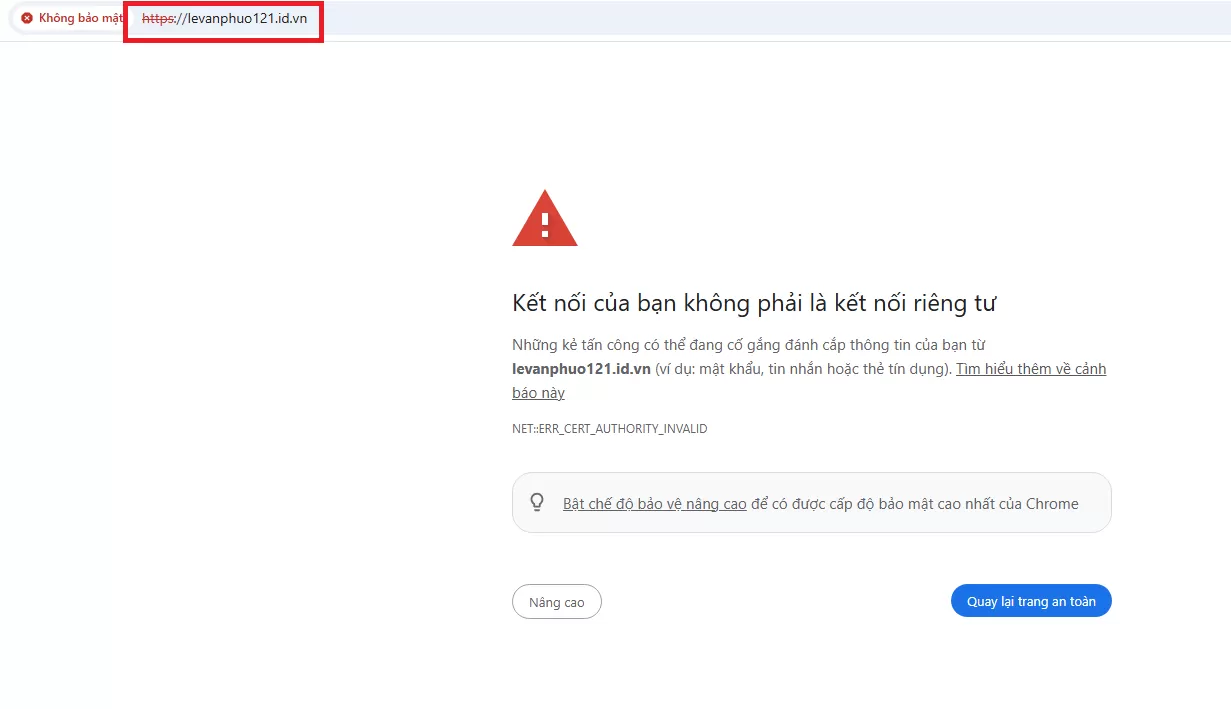Open the "Tìm hiểu thêm về cảnh báo này" link

click(x=1030, y=369)
